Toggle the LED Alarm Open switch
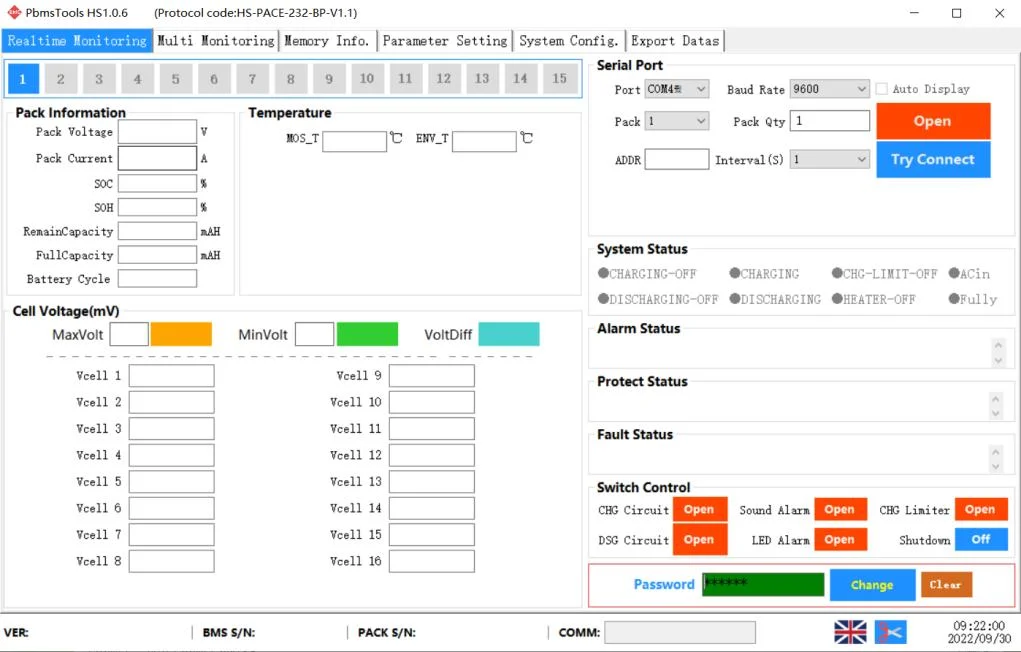Screen dimensions: 1021x652 (839, 540)
